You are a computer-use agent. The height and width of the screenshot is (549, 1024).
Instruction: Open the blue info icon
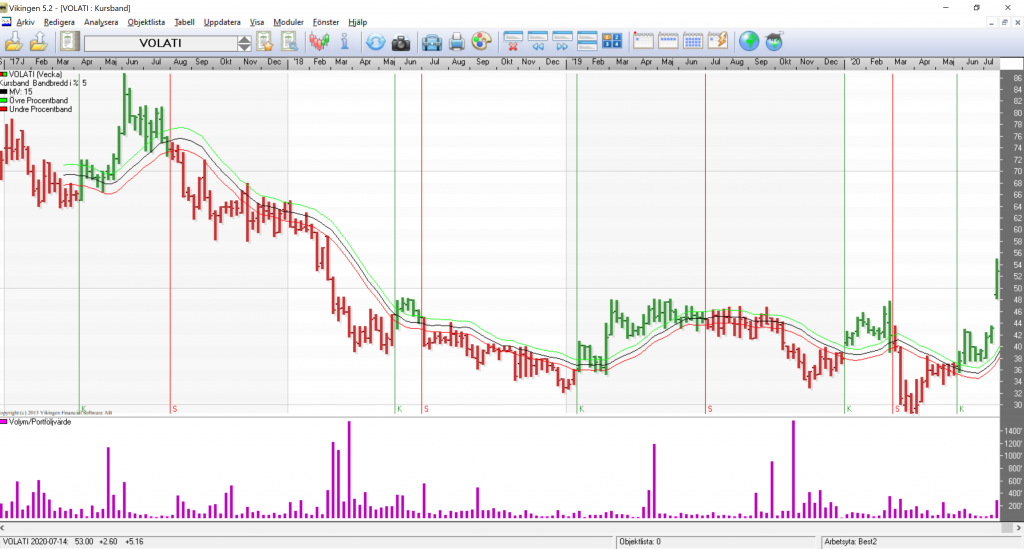343,42
